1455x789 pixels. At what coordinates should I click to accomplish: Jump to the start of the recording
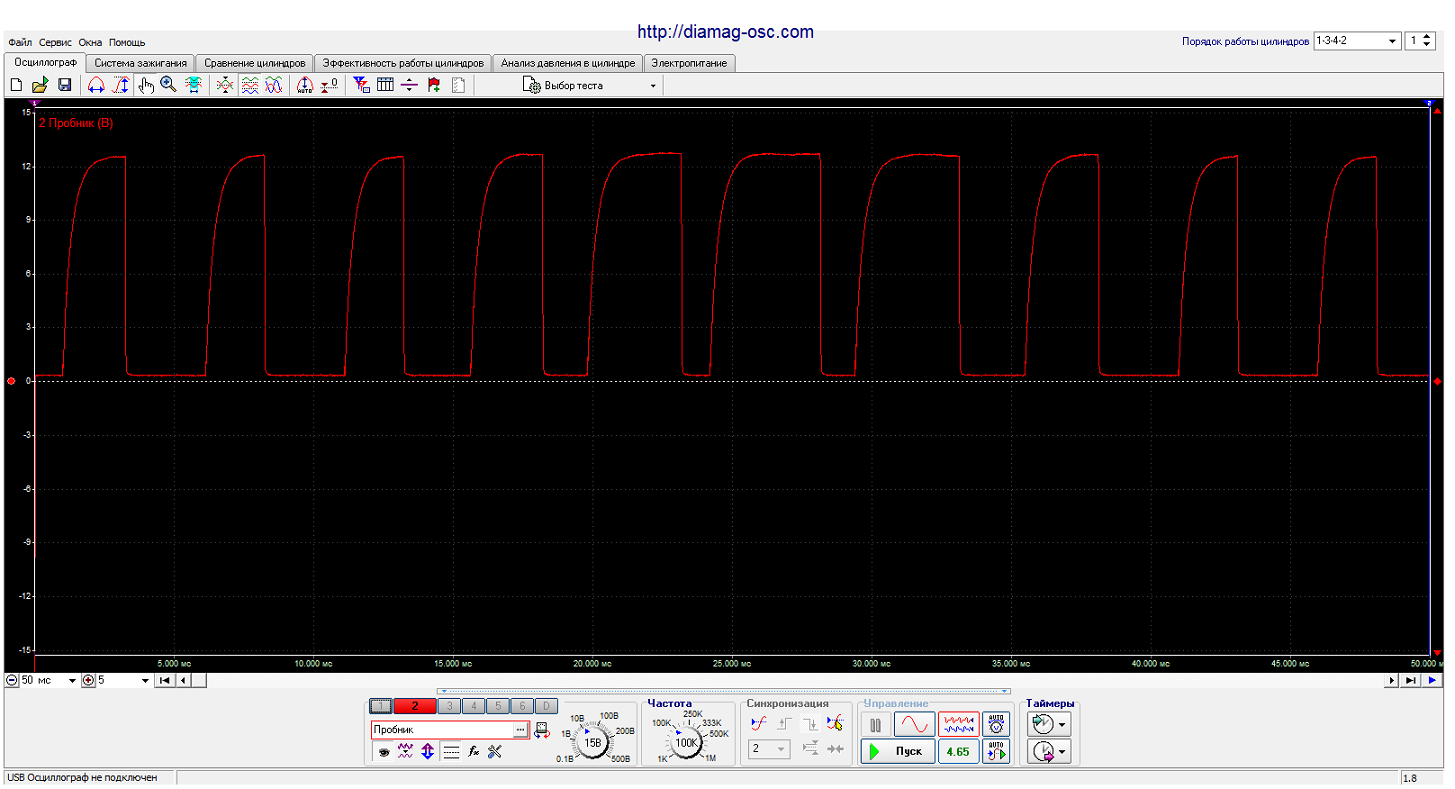tap(165, 680)
